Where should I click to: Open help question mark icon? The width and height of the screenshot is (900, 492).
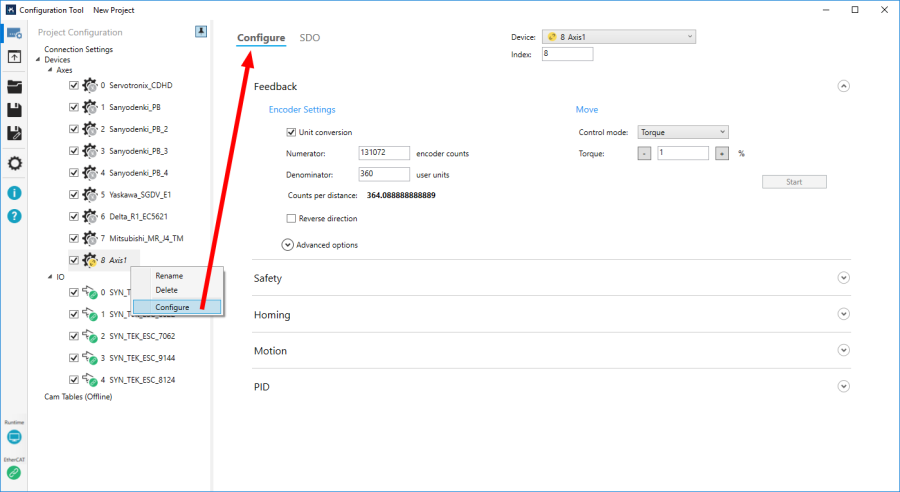point(14,216)
